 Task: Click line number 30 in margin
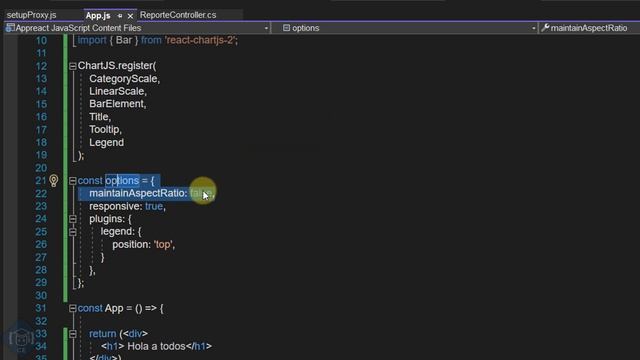(41, 296)
